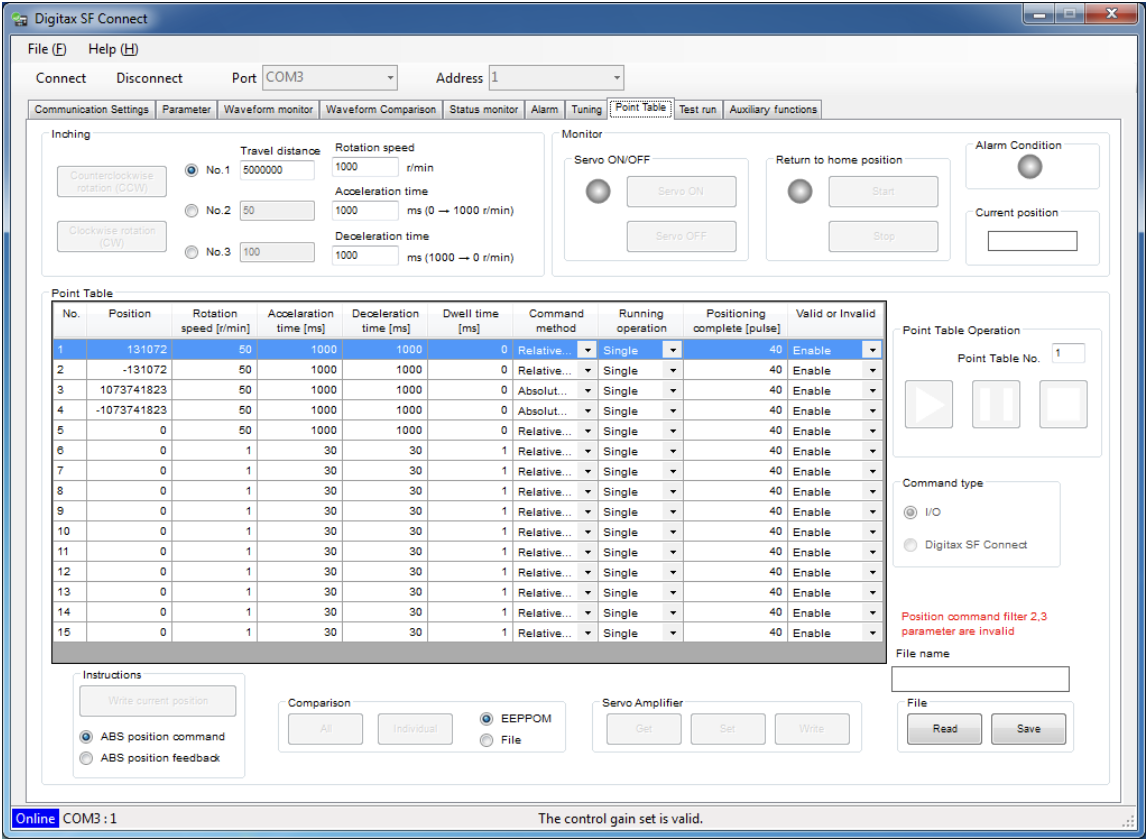Screen dimensions: 1148x840
Task: Click the Point Table No. field
Action: click(x=1067, y=353)
